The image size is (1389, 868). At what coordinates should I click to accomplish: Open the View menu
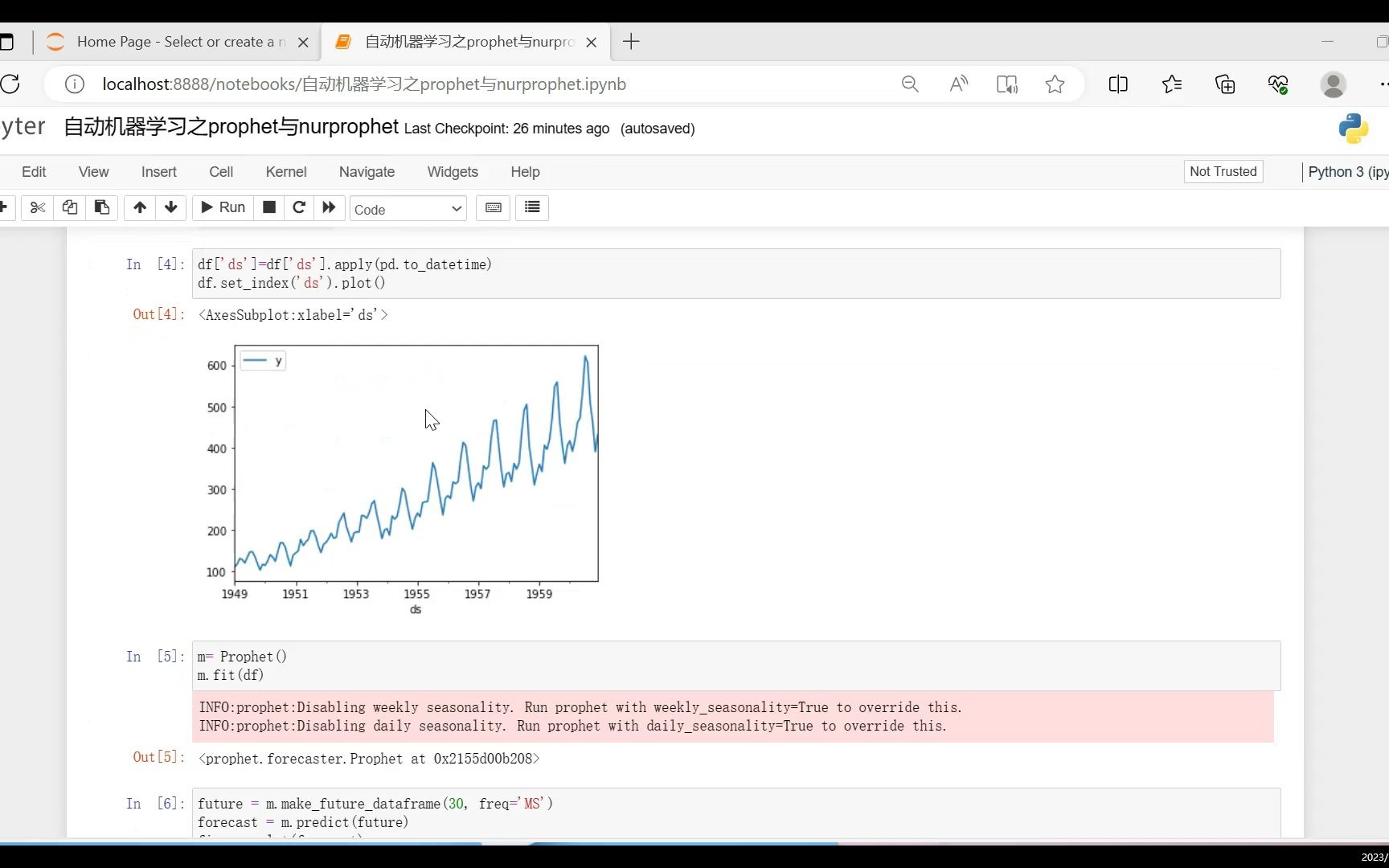(x=93, y=172)
